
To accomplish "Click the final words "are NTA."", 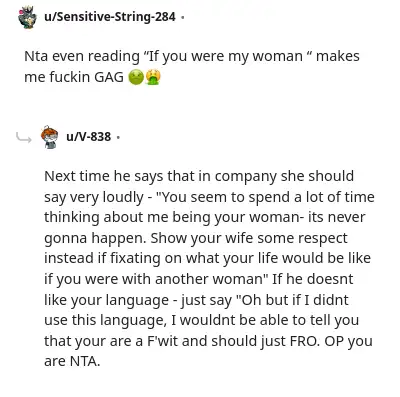I will point(72,361).
